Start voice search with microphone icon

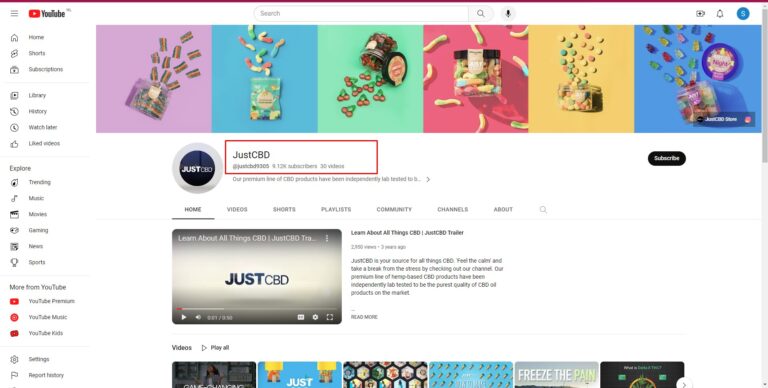tap(508, 14)
